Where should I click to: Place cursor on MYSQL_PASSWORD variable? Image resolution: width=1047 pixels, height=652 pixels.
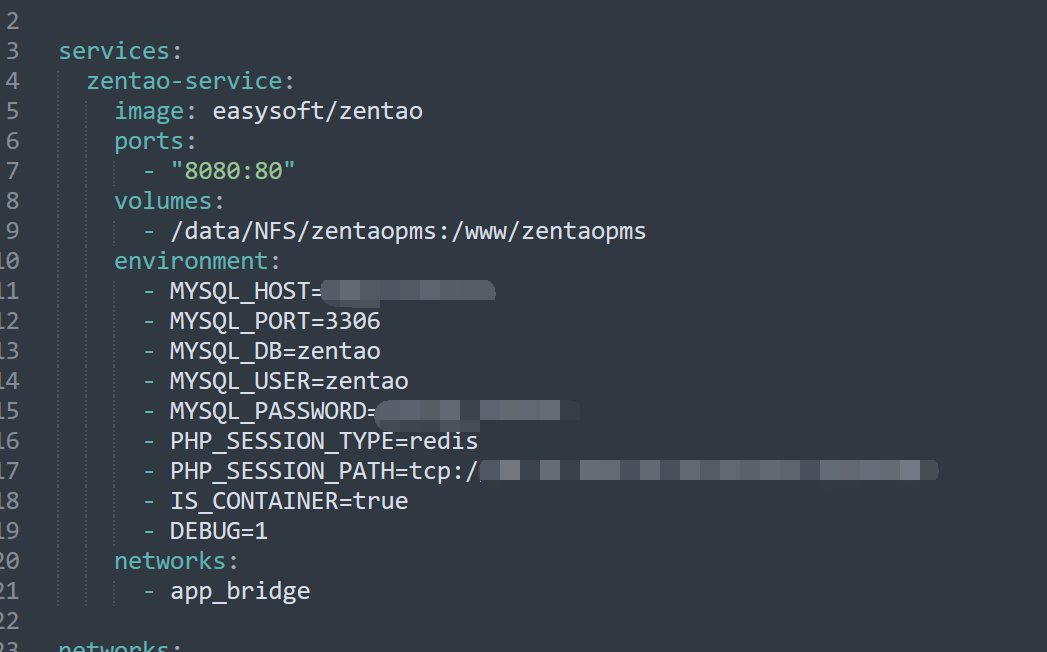tap(268, 411)
